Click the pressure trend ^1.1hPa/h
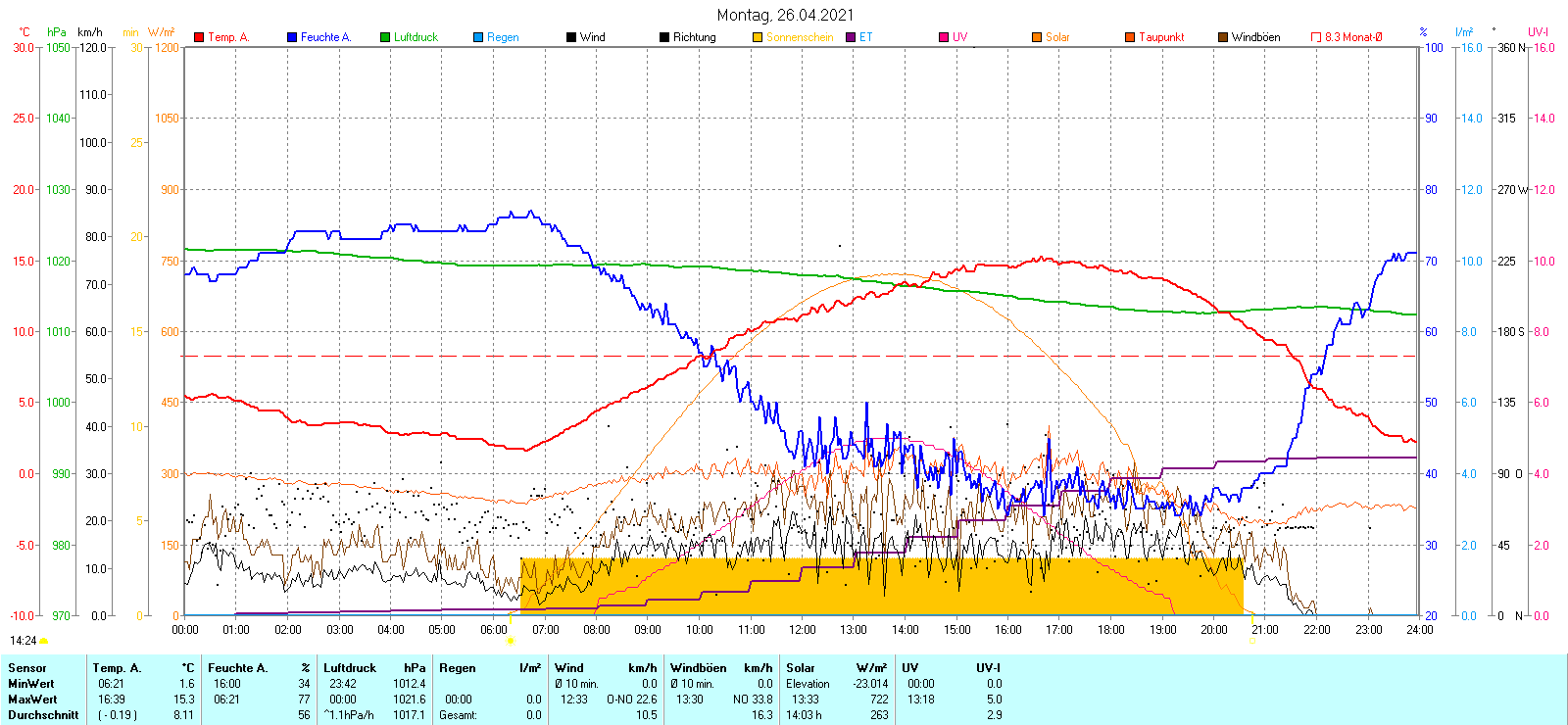This screenshot has width=1568, height=725. (350, 715)
